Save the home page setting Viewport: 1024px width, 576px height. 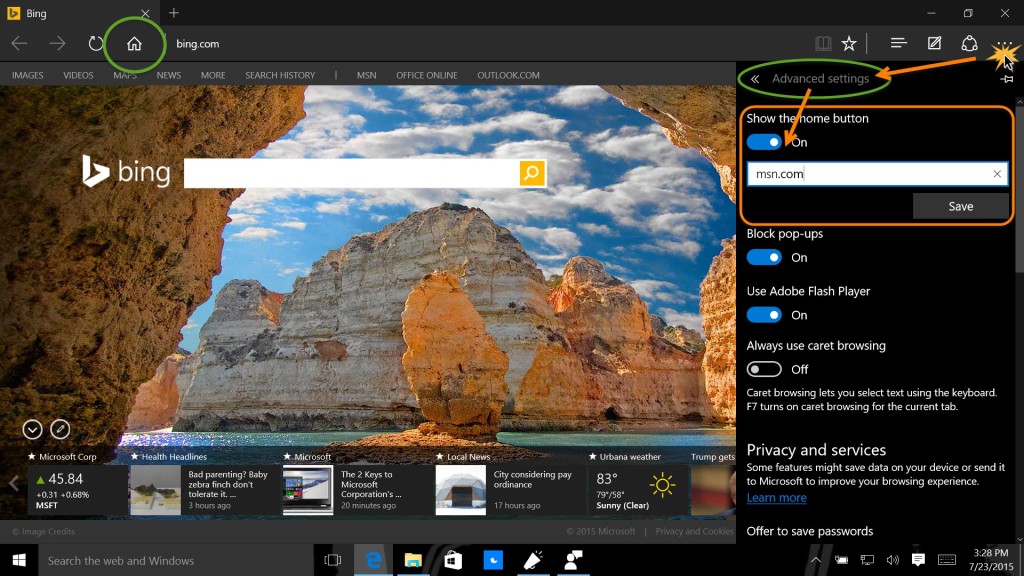(960, 206)
